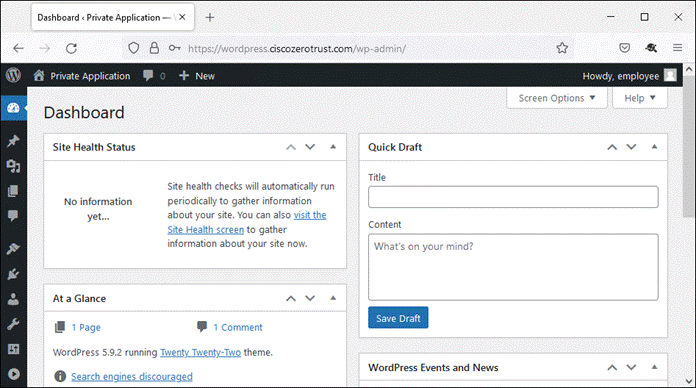Open the New content menu

click(197, 76)
